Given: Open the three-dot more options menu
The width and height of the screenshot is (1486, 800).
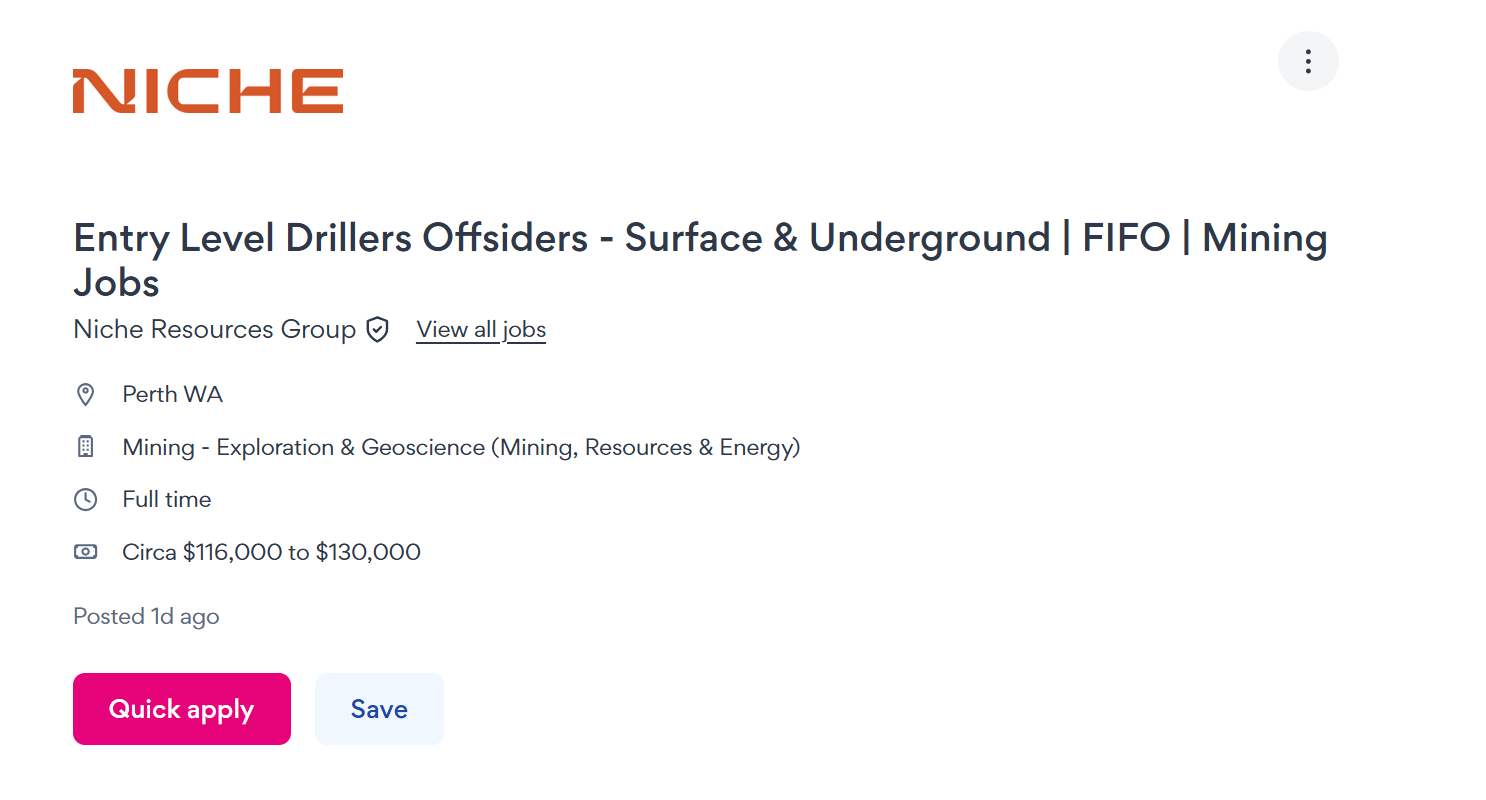Looking at the screenshot, I should [x=1308, y=61].
